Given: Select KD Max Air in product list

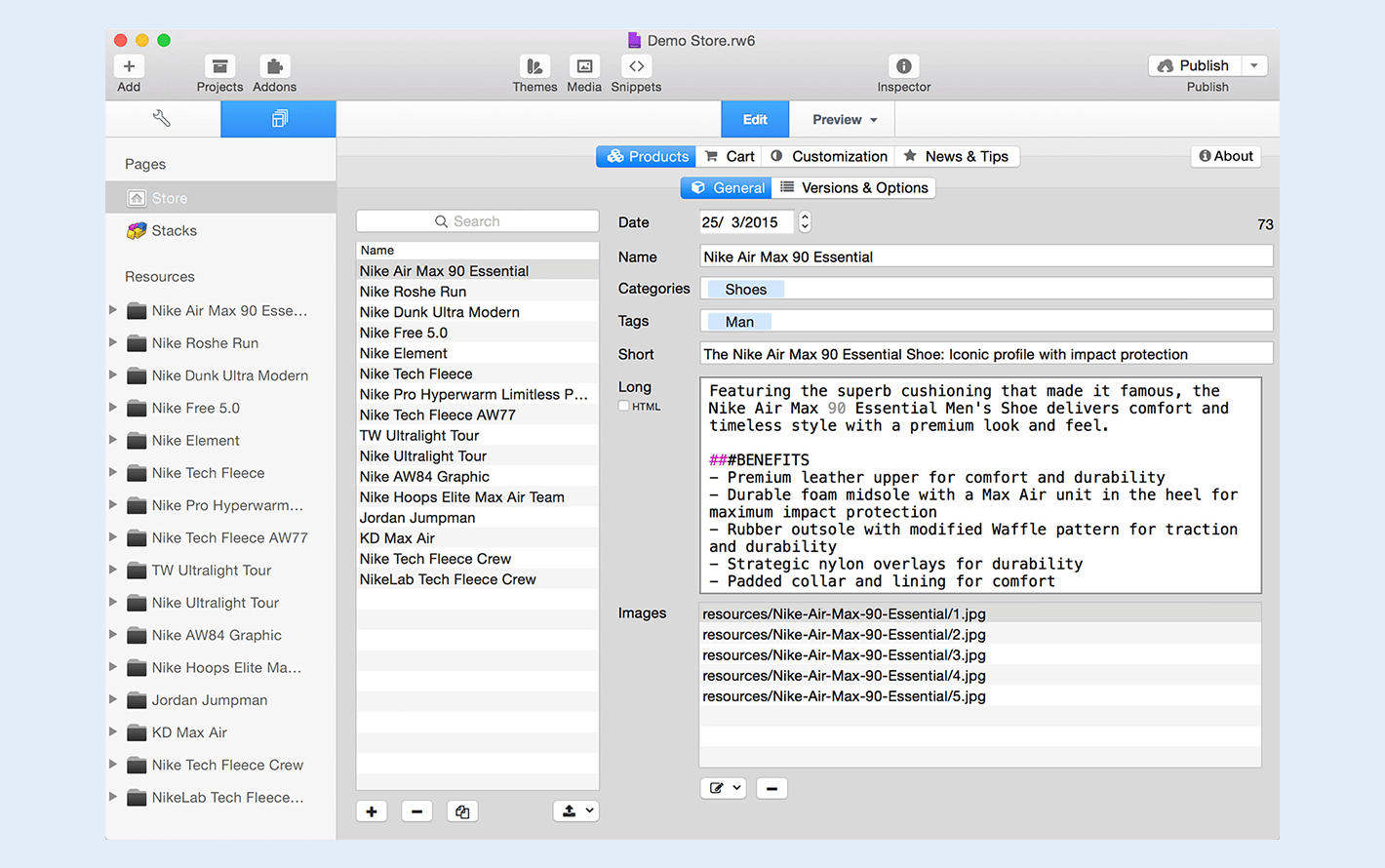Looking at the screenshot, I should pyautogui.click(x=477, y=537).
